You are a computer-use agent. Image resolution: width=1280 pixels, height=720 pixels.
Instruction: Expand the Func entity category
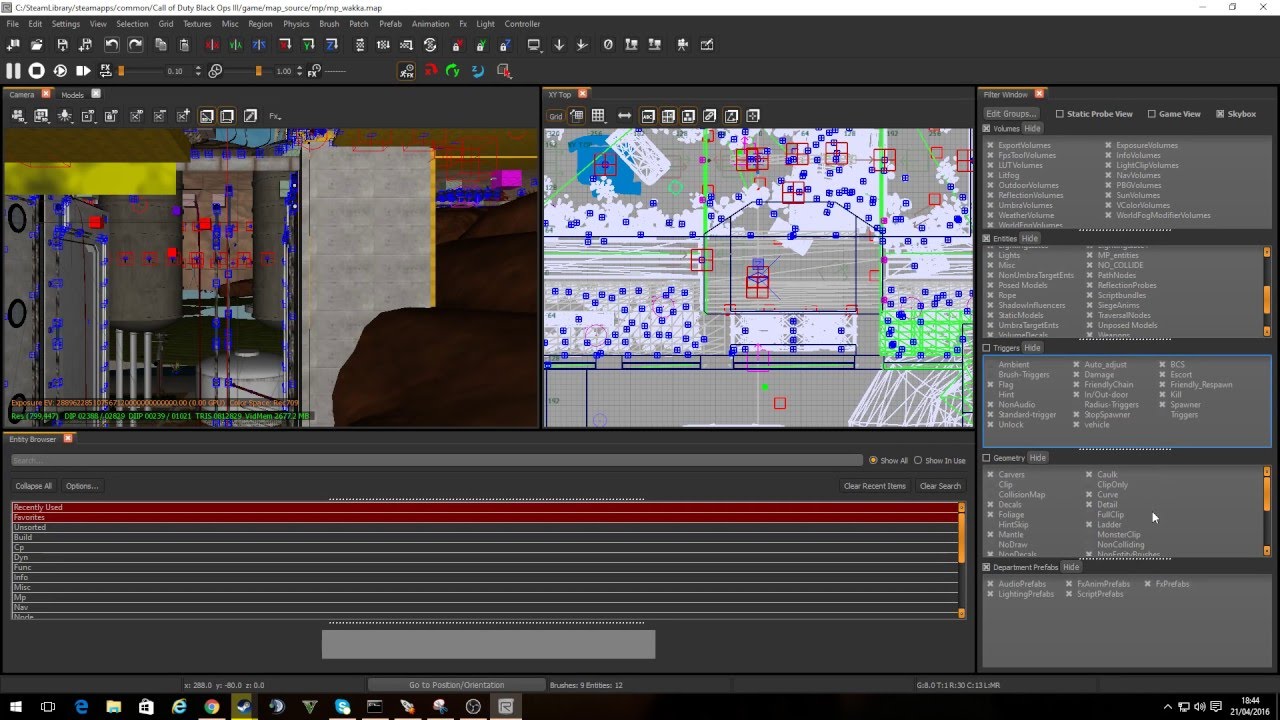[x=485, y=567]
